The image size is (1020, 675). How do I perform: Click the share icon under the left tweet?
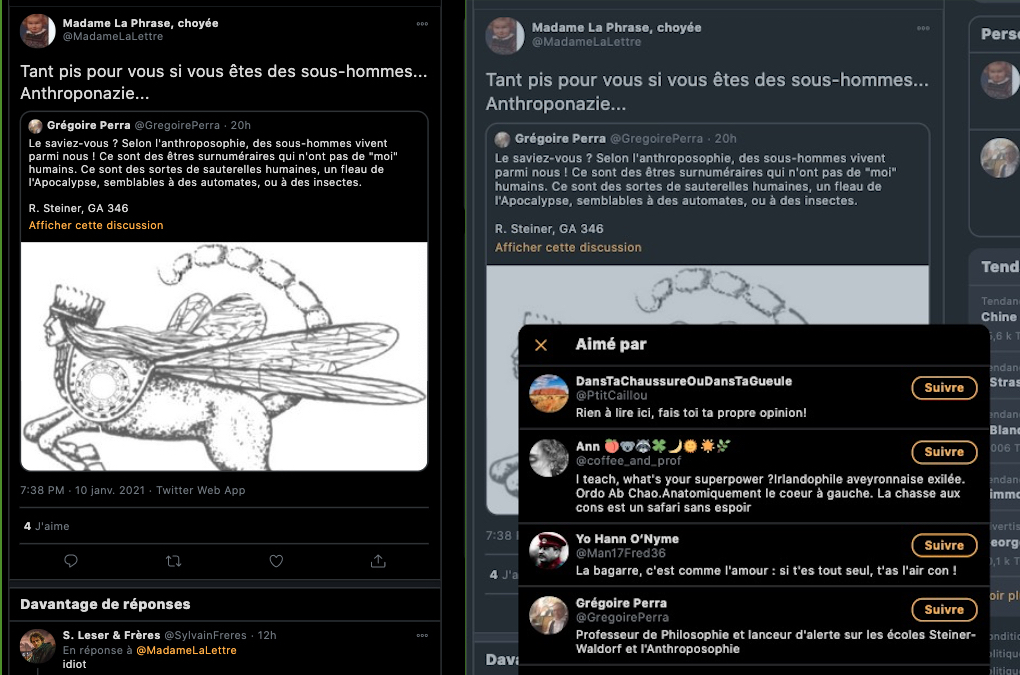pyautogui.click(x=378, y=561)
